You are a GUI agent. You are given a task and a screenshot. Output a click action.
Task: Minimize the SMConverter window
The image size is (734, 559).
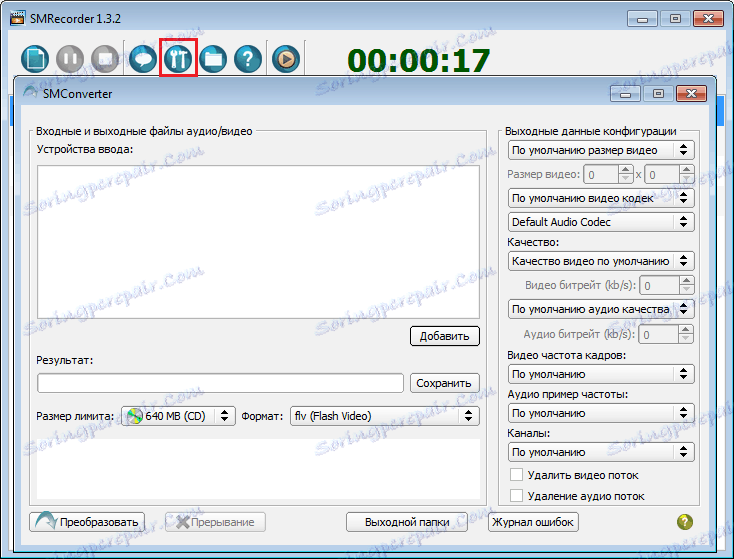point(625,94)
